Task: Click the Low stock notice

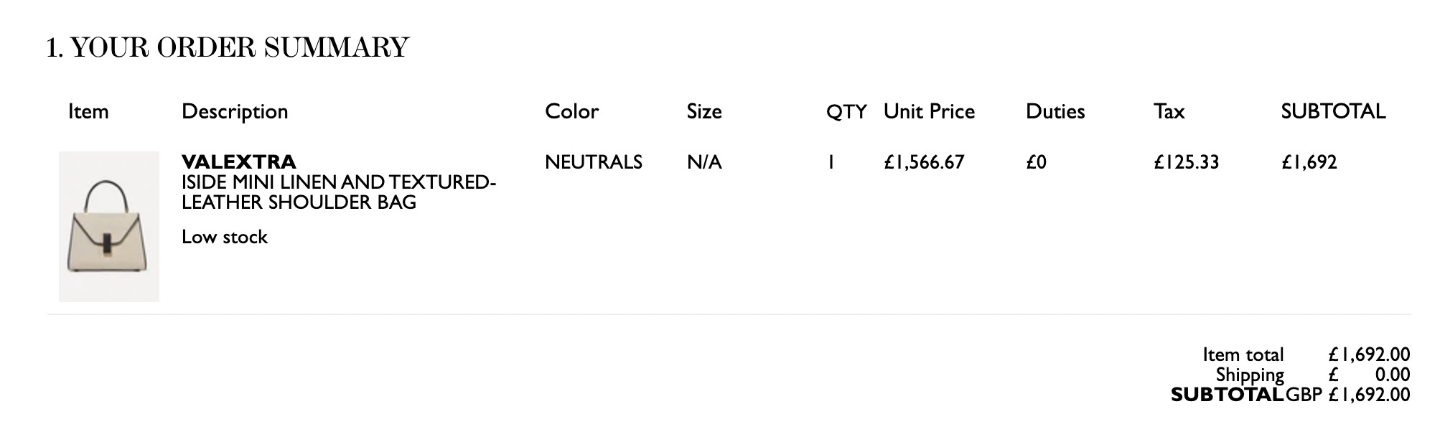Action: point(225,237)
